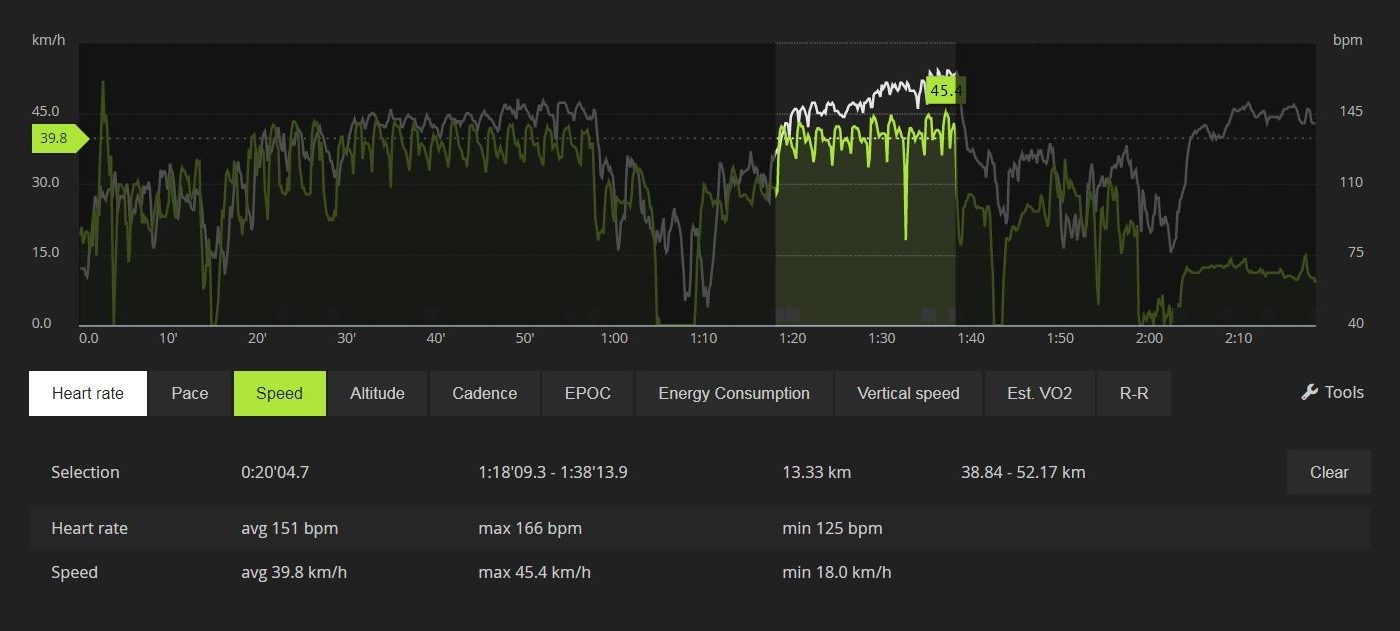Screen dimensions: 1400x631
Task: Clear the current graph selection
Action: point(1328,473)
